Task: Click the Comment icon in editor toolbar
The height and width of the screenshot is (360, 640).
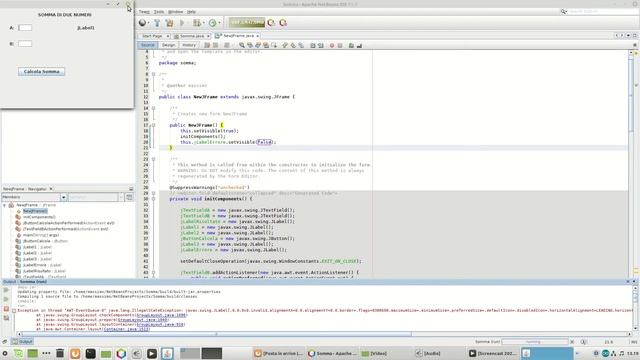Action: pyautogui.click(x=351, y=45)
